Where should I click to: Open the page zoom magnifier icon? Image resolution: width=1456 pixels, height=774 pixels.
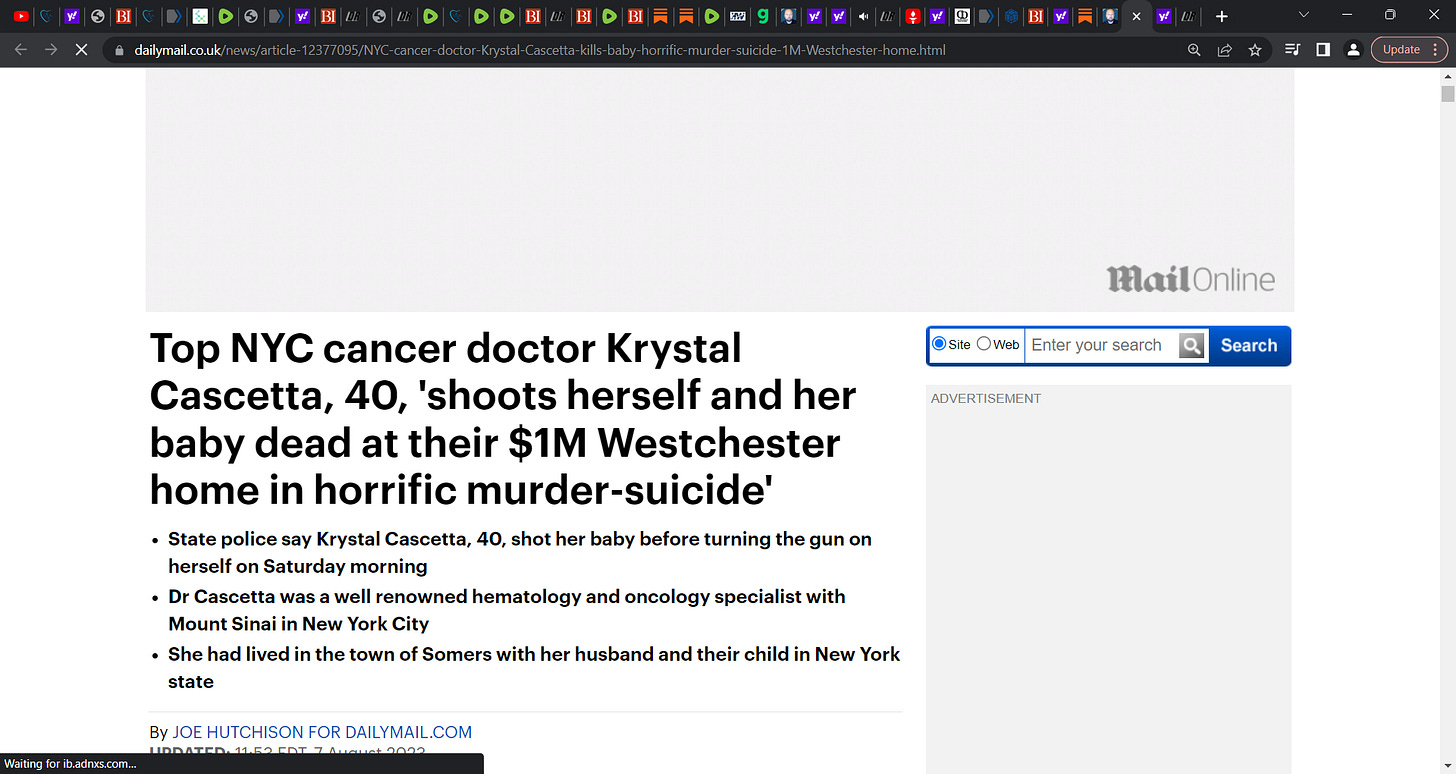[1194, 50]
